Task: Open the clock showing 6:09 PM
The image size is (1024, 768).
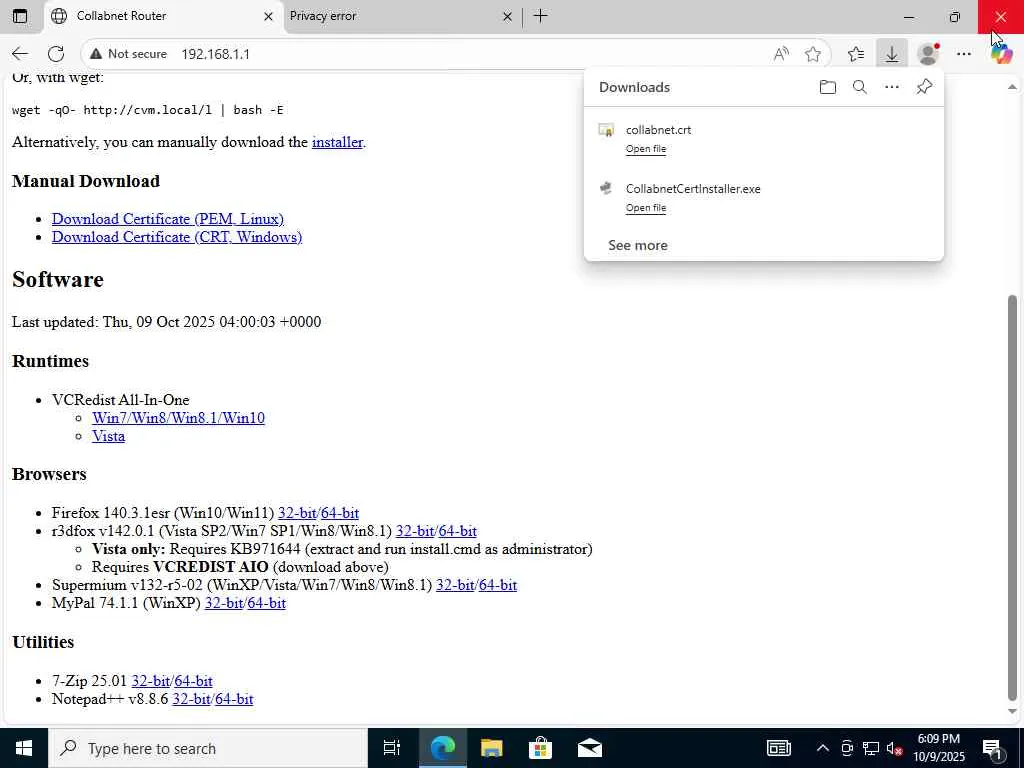Action: [x=938, y=748]
